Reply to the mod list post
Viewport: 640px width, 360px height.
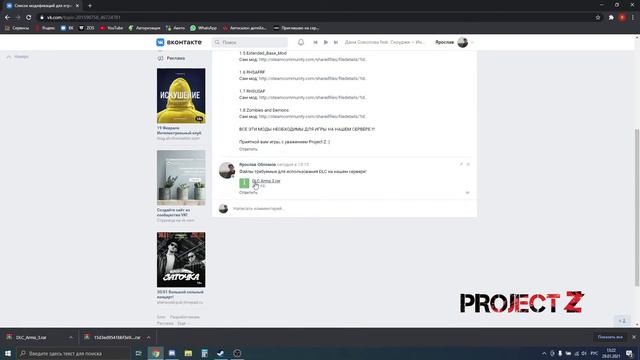248,149
